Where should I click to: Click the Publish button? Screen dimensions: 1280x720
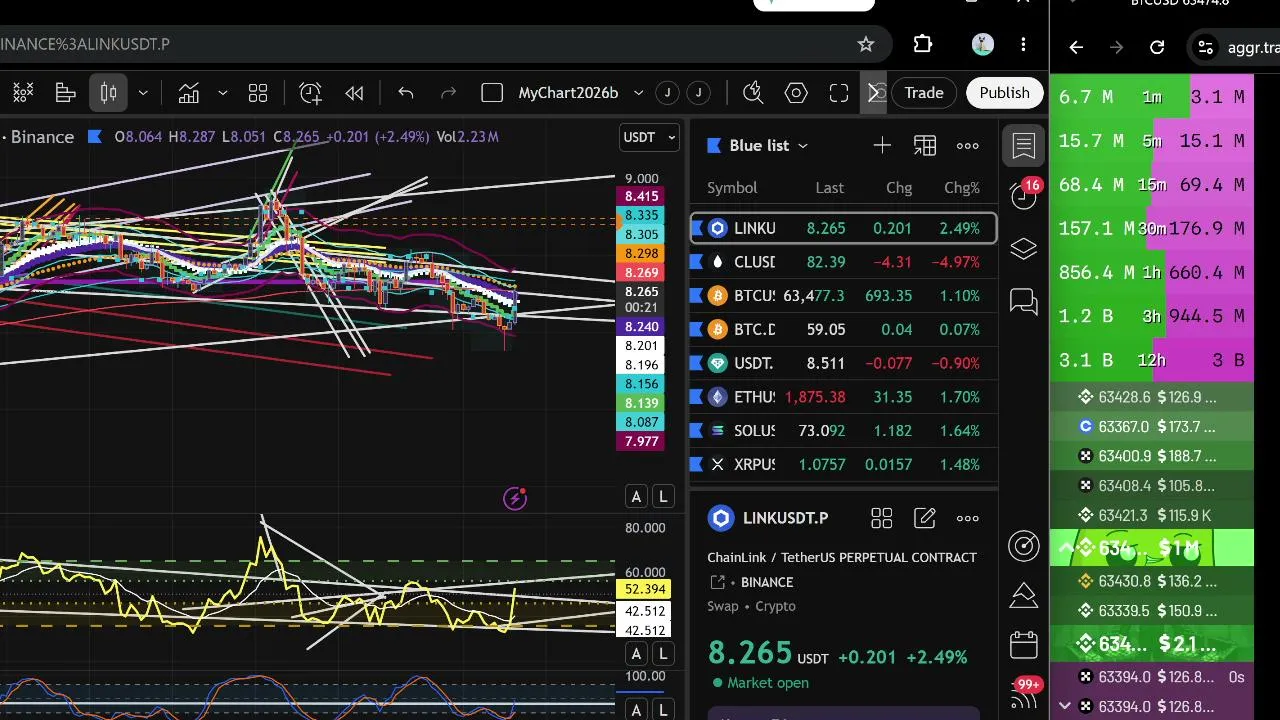coord(1004,93)
